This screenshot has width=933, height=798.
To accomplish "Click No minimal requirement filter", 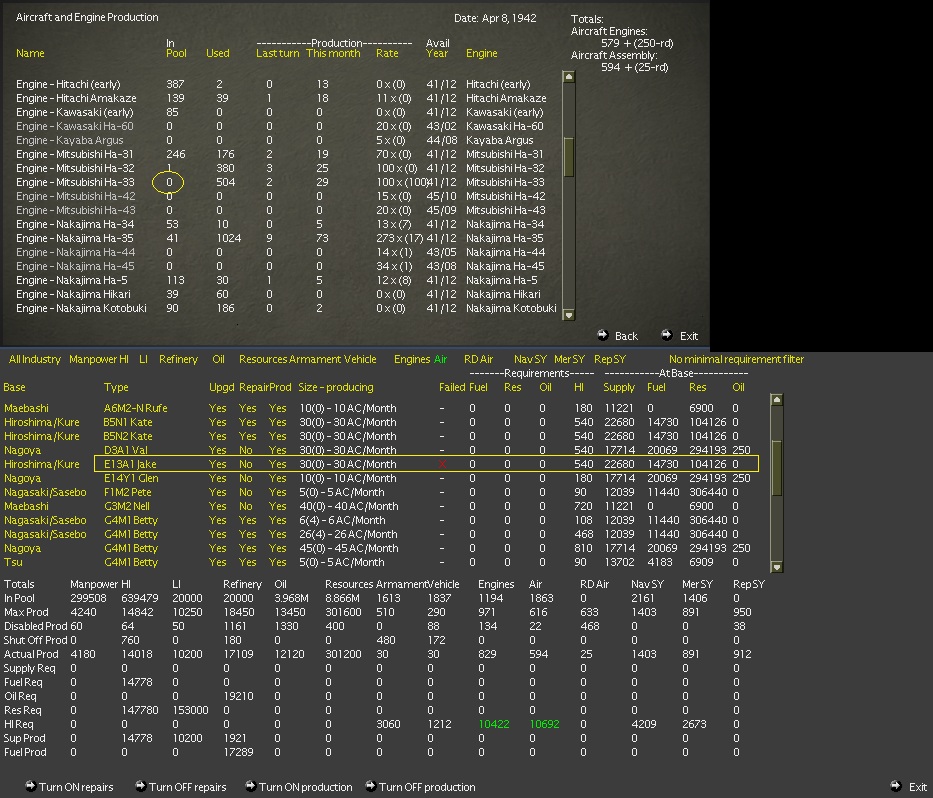I will (736, 359).
